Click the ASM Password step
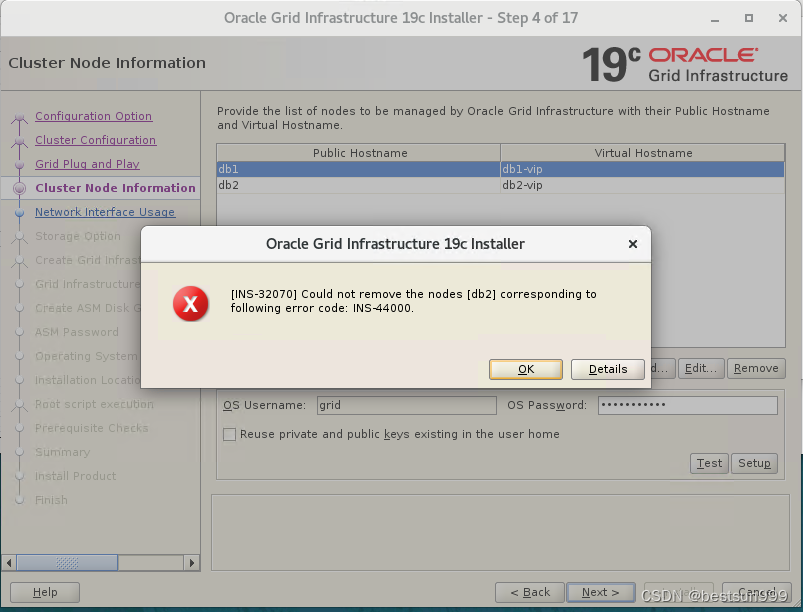This screenshot has width=803, height=612. (77, 332)
